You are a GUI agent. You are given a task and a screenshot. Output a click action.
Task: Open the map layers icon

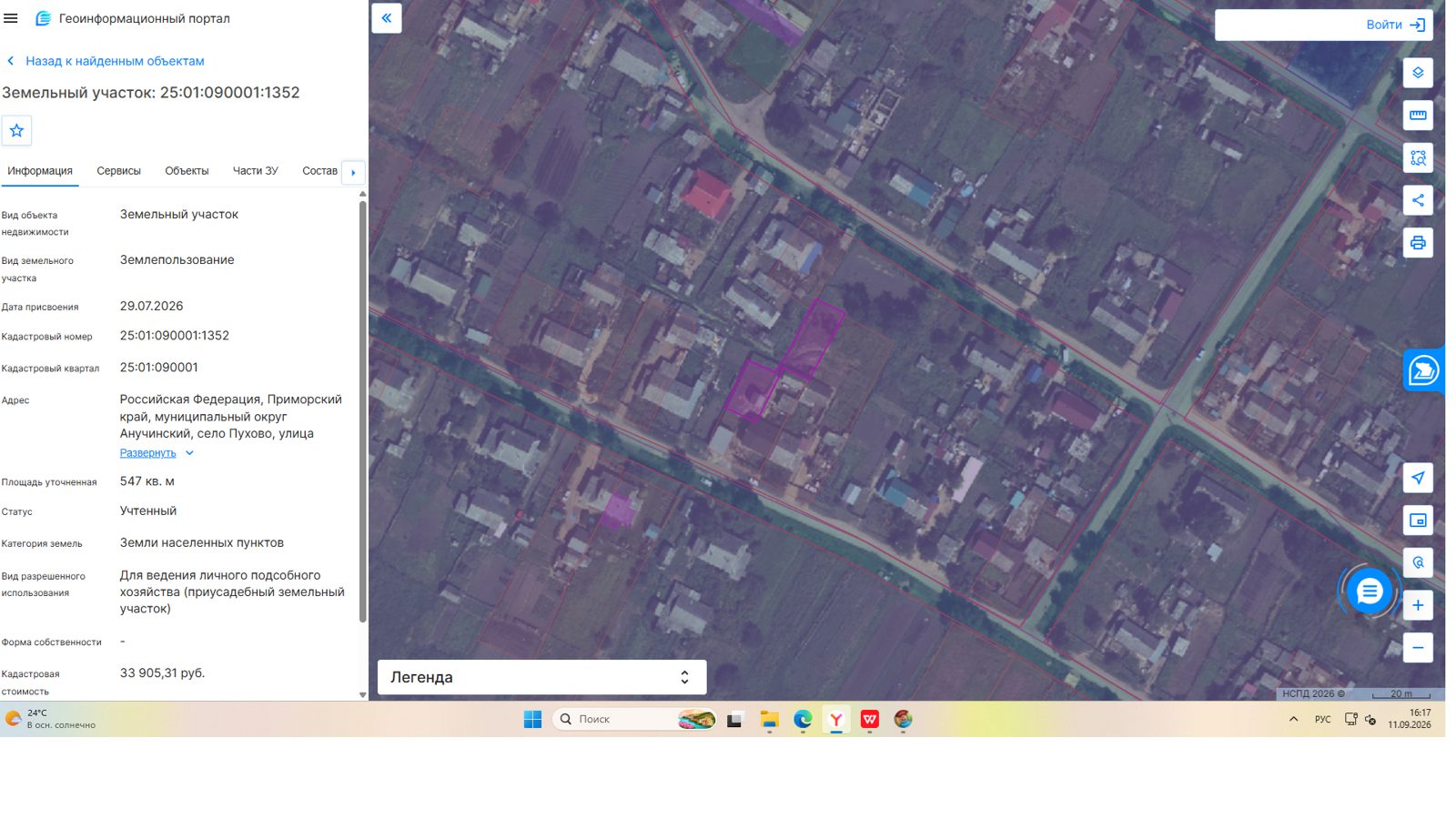tap(1418, 73)
